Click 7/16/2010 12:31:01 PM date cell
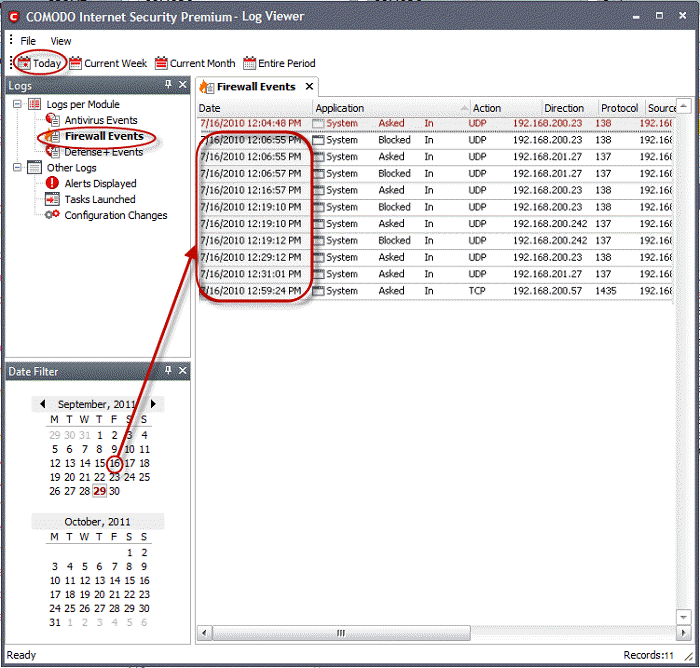700x668 pixels. [x=250, y=274]
